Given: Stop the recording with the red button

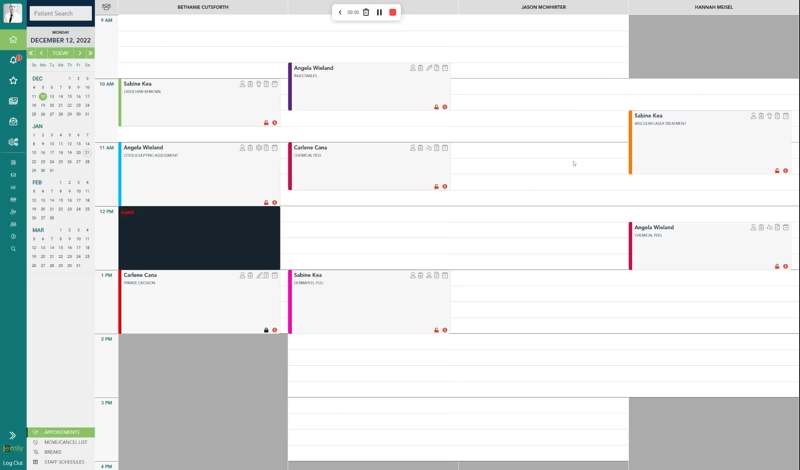Looking at the screenshot, I should click(393, 12).
